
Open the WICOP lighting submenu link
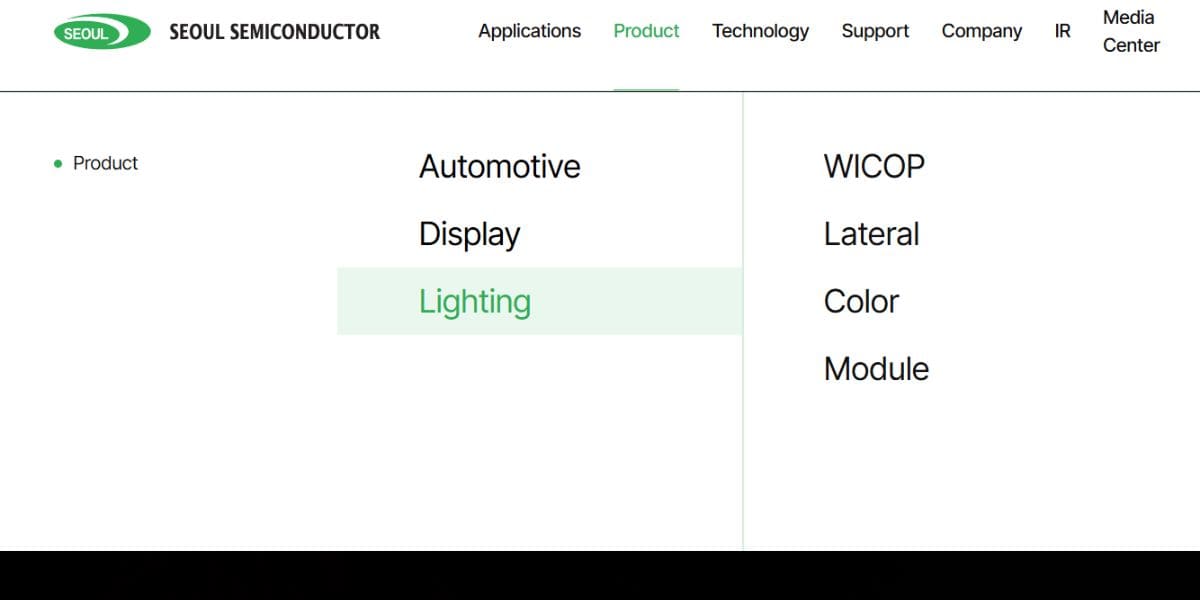(874, 166)
